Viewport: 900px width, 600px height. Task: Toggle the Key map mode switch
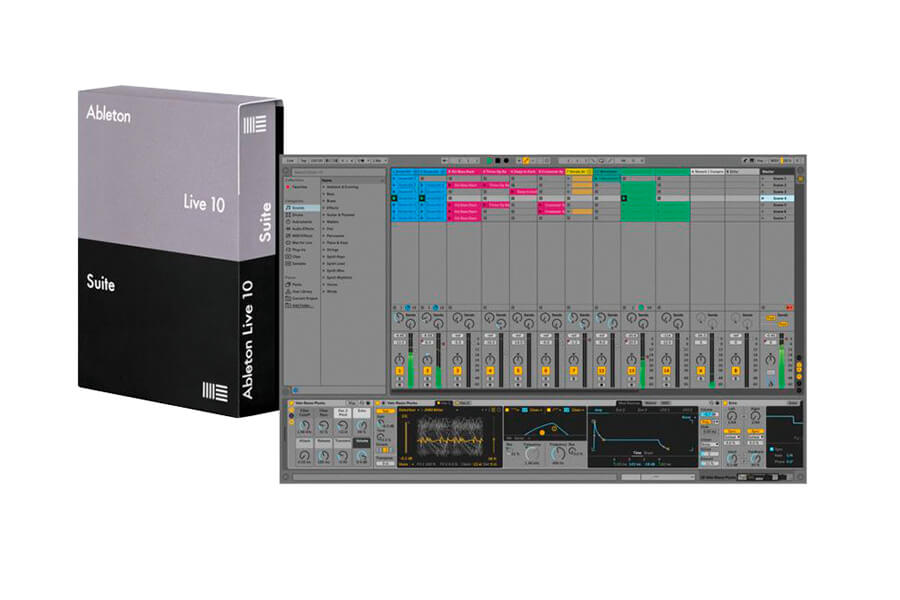760,161
